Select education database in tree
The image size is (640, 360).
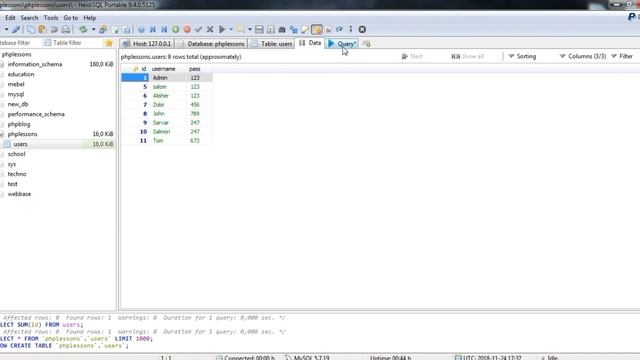pyautogui.click(x=21, y=74)
